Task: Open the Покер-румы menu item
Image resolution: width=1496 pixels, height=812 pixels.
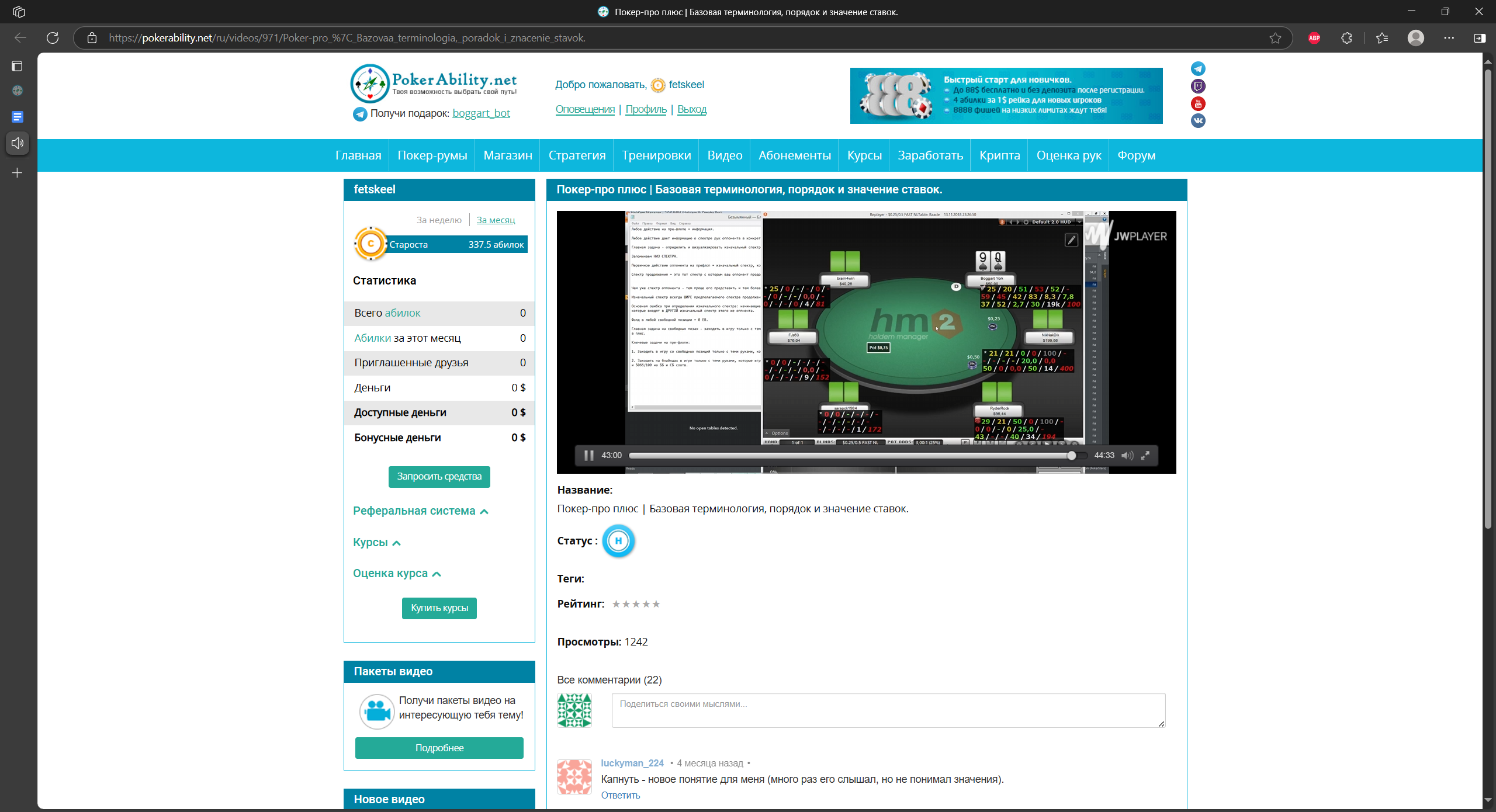Action: click(432, 155)
